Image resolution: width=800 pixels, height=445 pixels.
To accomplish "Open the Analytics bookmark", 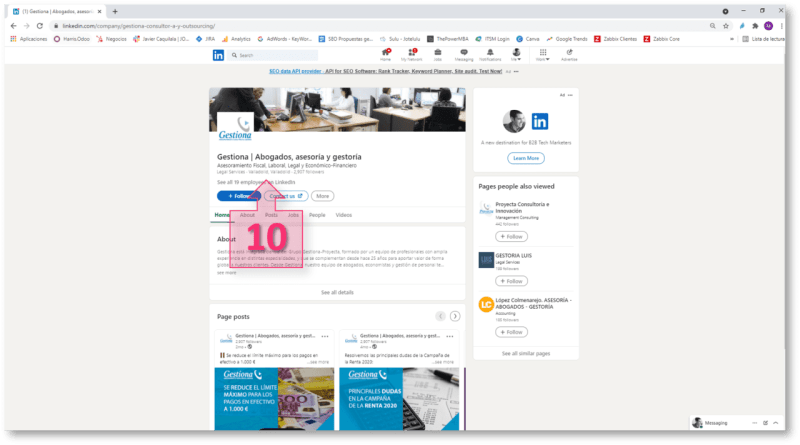I will [236, 39].
